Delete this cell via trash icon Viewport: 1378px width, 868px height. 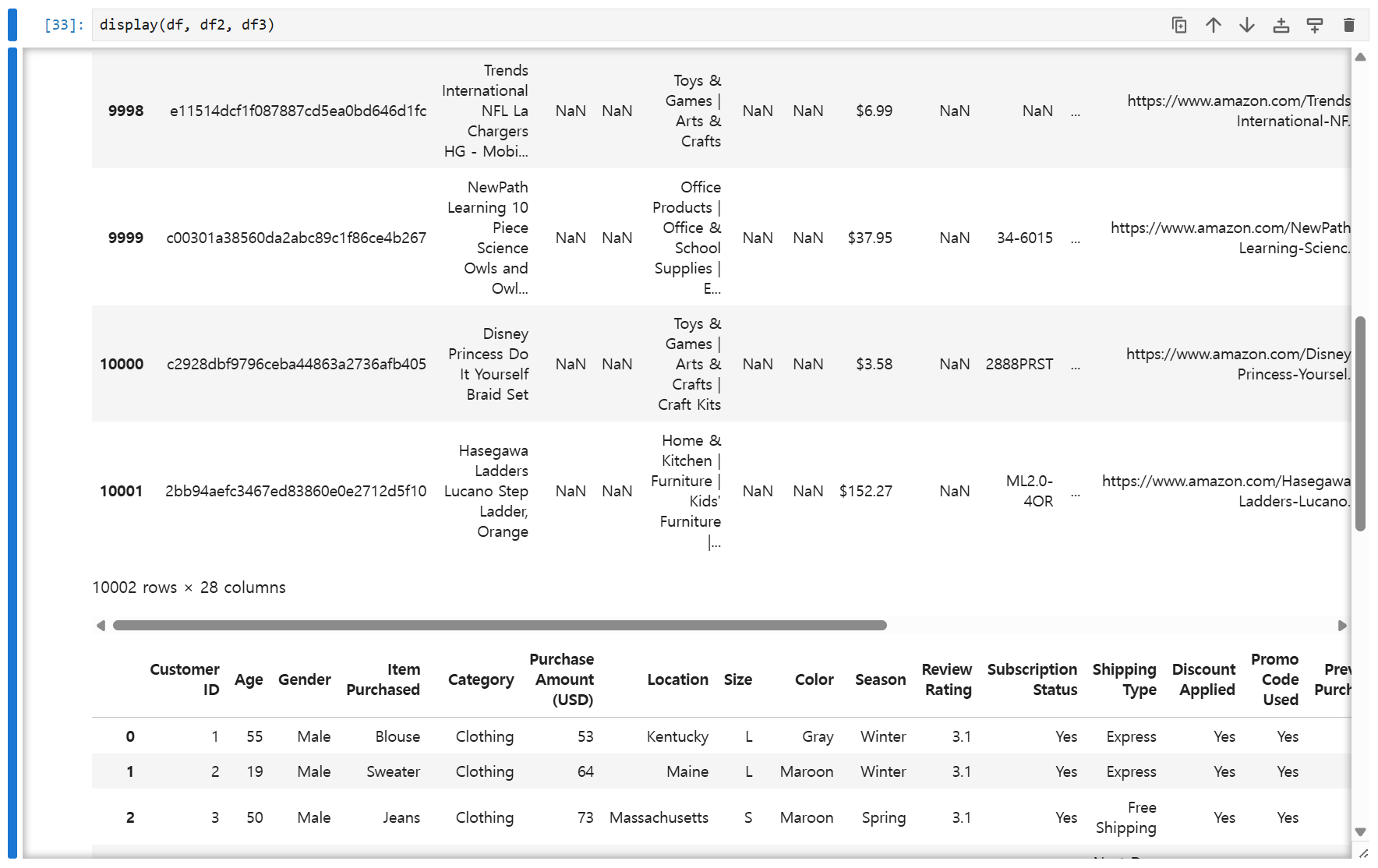click(x=1349, y=25)
